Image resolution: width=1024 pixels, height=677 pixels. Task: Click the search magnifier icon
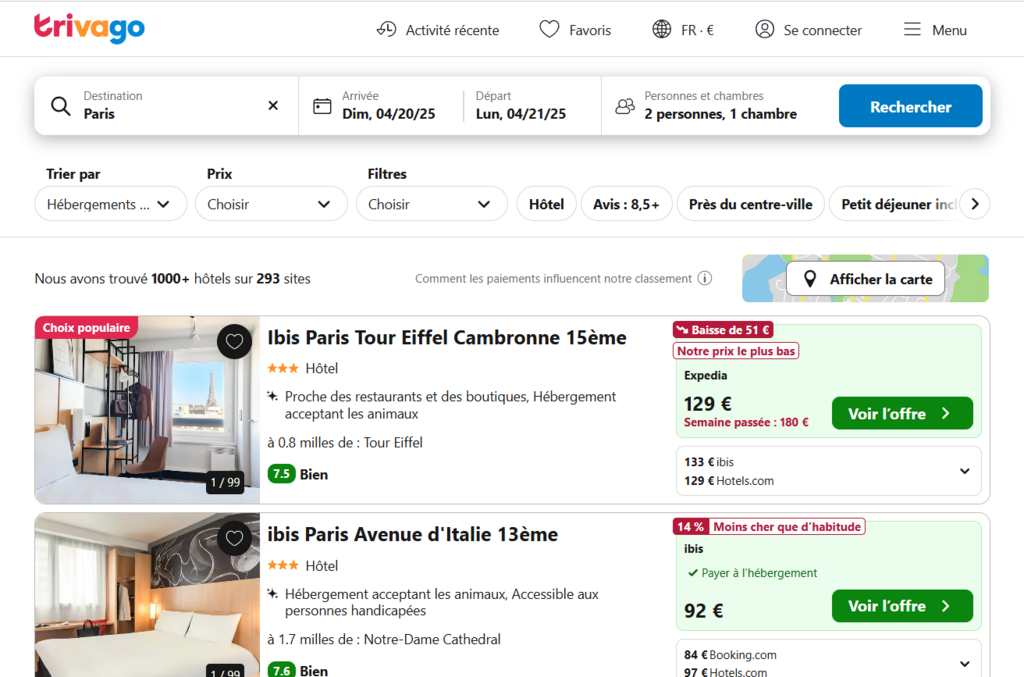pos(60,105)
